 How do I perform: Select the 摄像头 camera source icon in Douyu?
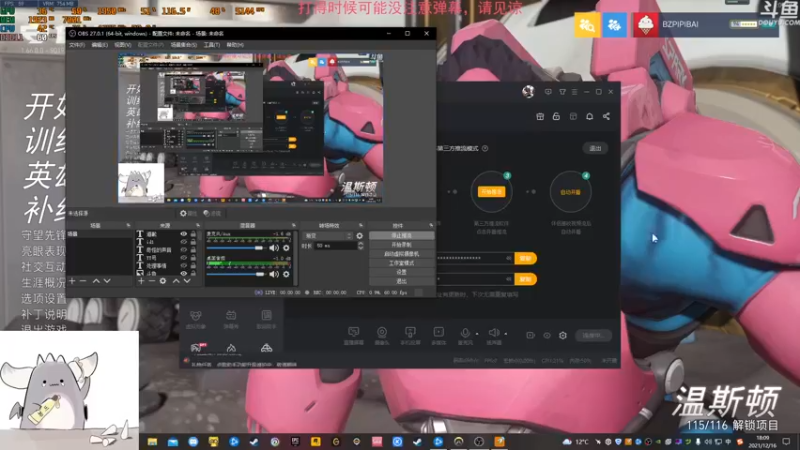[x=382, y=335]
